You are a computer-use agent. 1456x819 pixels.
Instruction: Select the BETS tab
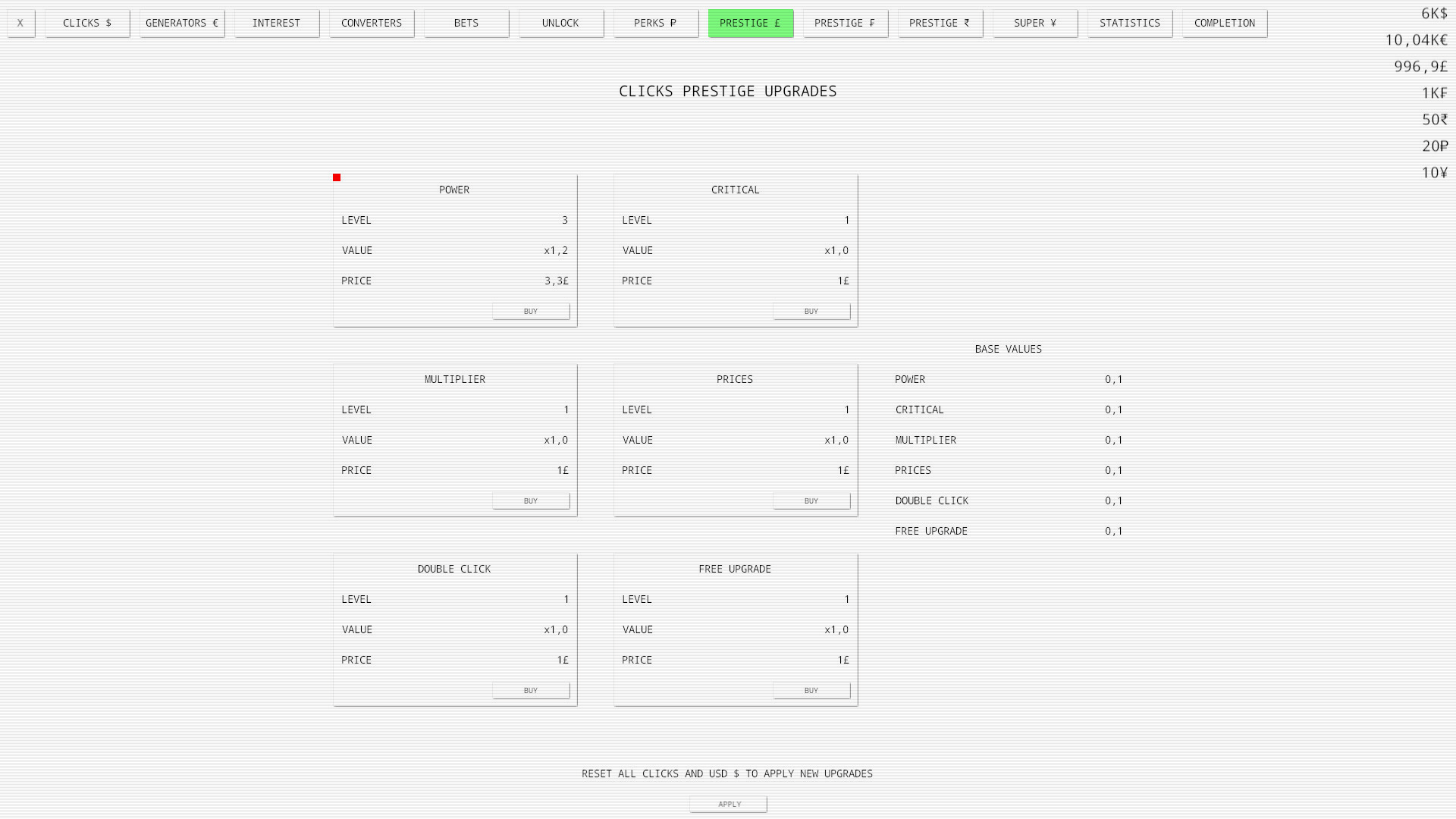point(466,23)
